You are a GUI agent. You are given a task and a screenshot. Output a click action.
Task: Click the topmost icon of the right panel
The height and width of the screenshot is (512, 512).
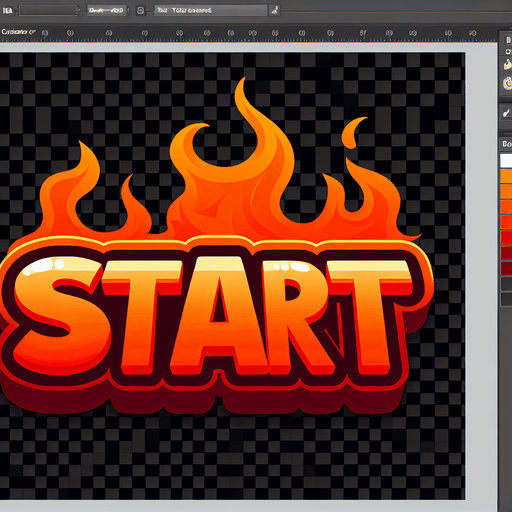(508, 40)
